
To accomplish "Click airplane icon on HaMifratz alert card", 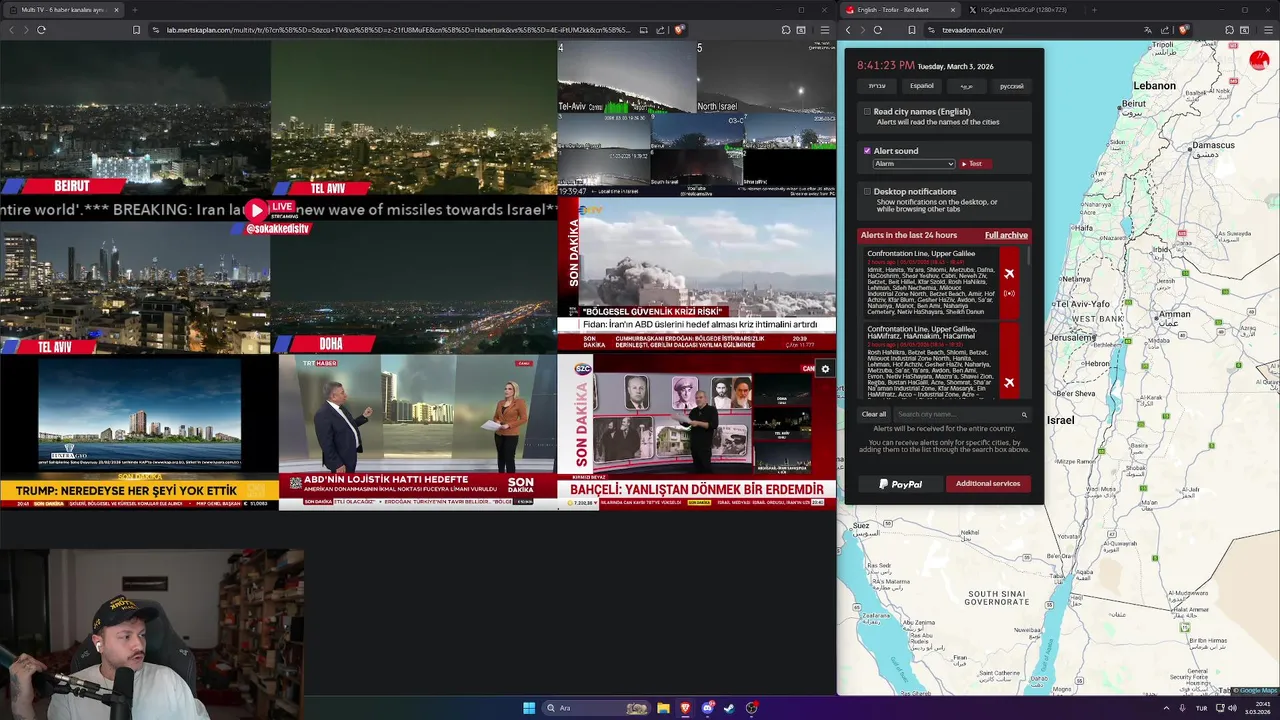I will [x=1009, y=382].
